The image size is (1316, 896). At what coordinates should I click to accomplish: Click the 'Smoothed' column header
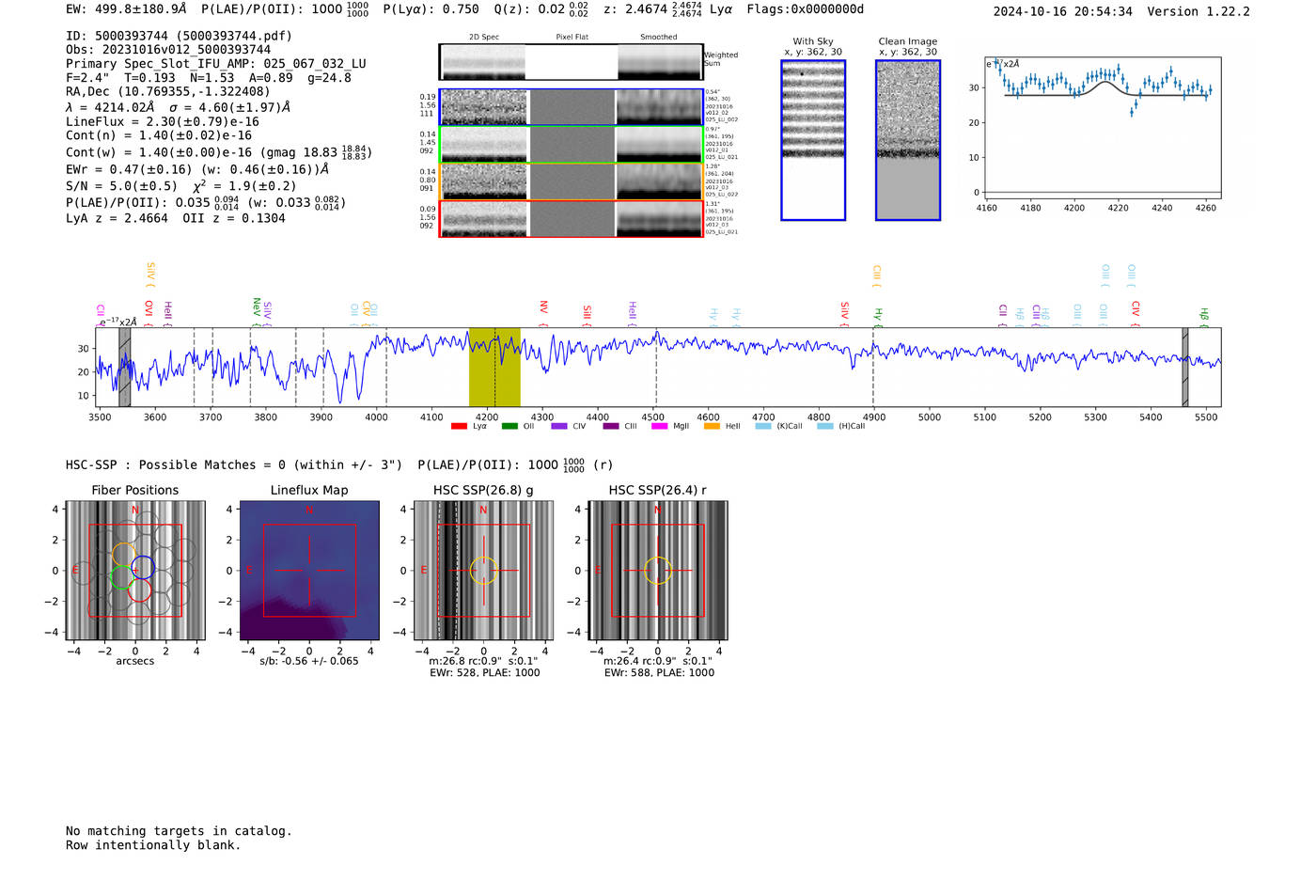[659, 37]
